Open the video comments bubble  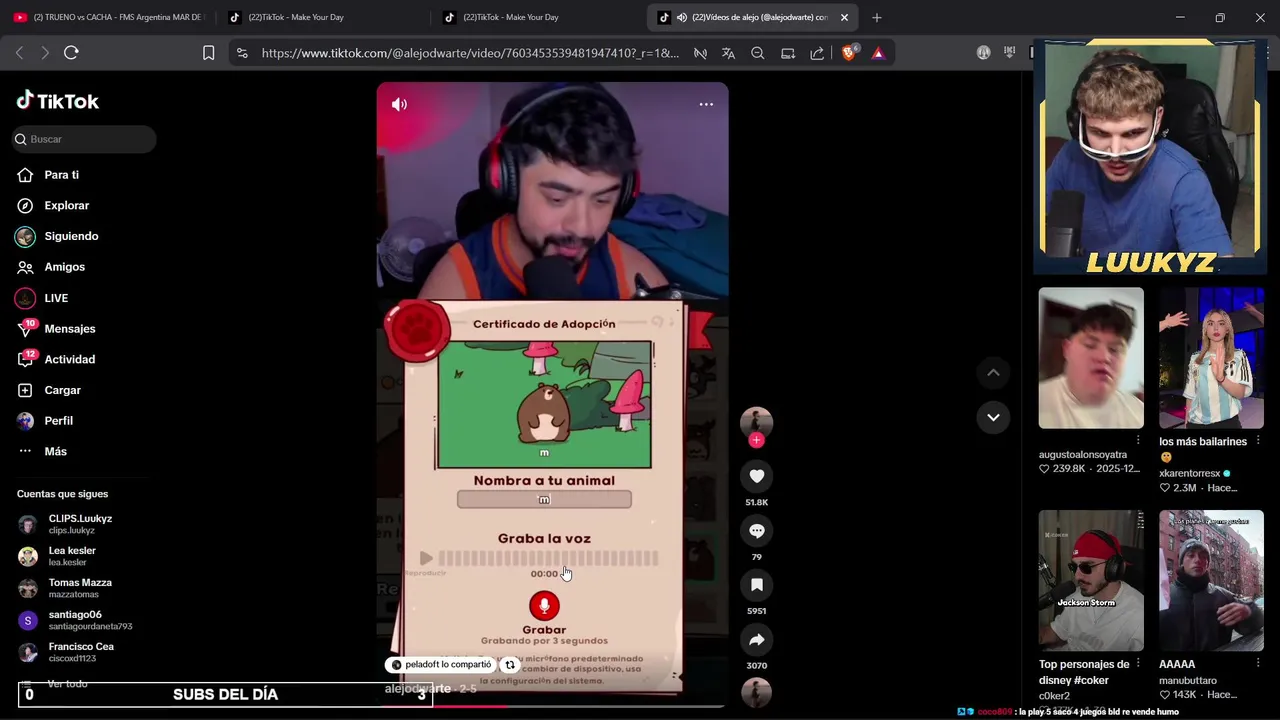757,531
